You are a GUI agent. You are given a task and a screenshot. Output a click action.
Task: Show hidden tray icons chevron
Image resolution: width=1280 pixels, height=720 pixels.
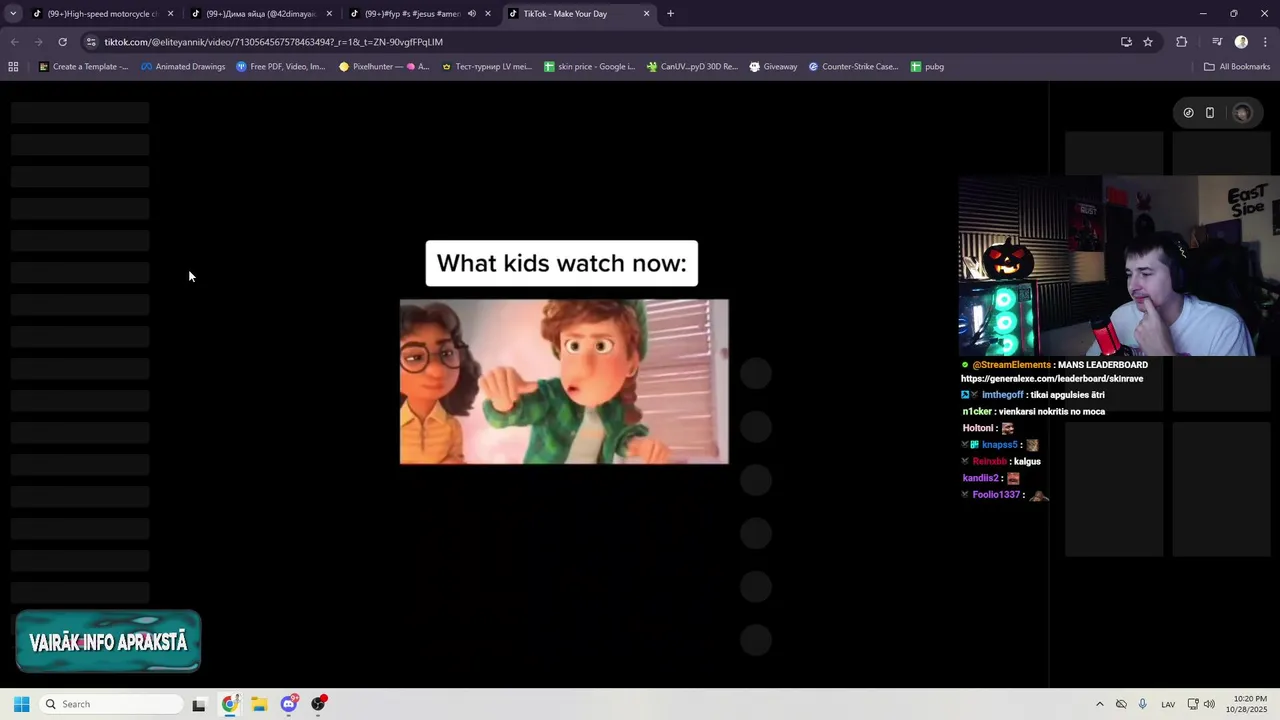(x=1100, y=704)
